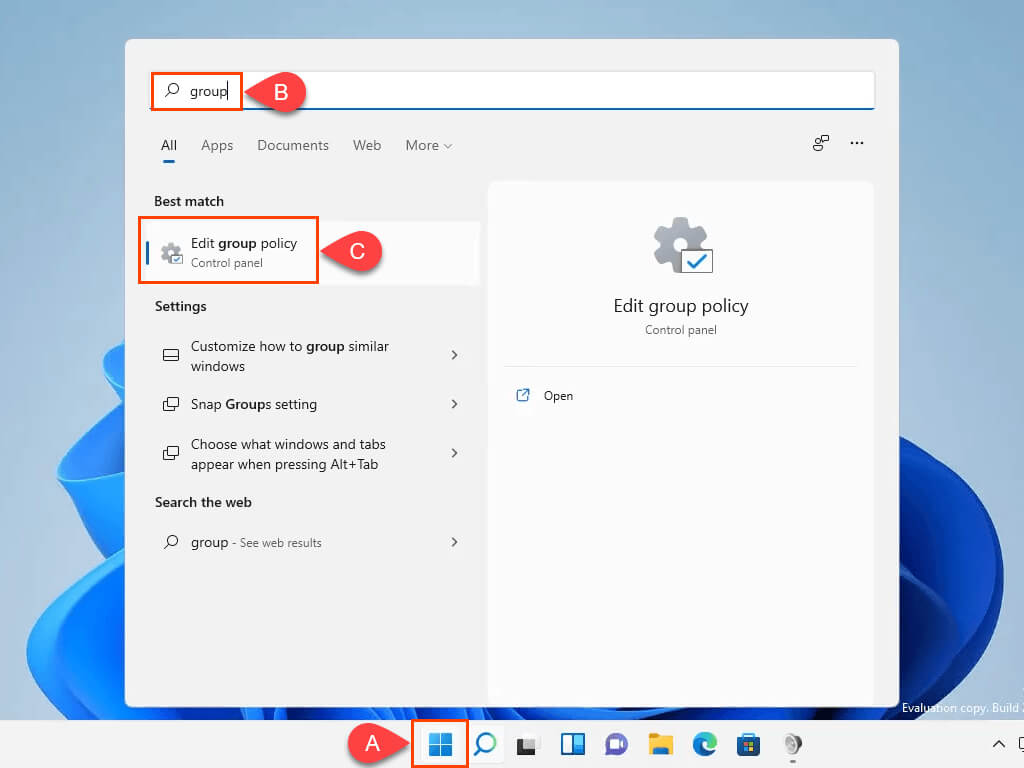Expand Customize how to group similar windows
1024x768 pixels.
pyautogui.click(x=310, y=356)
